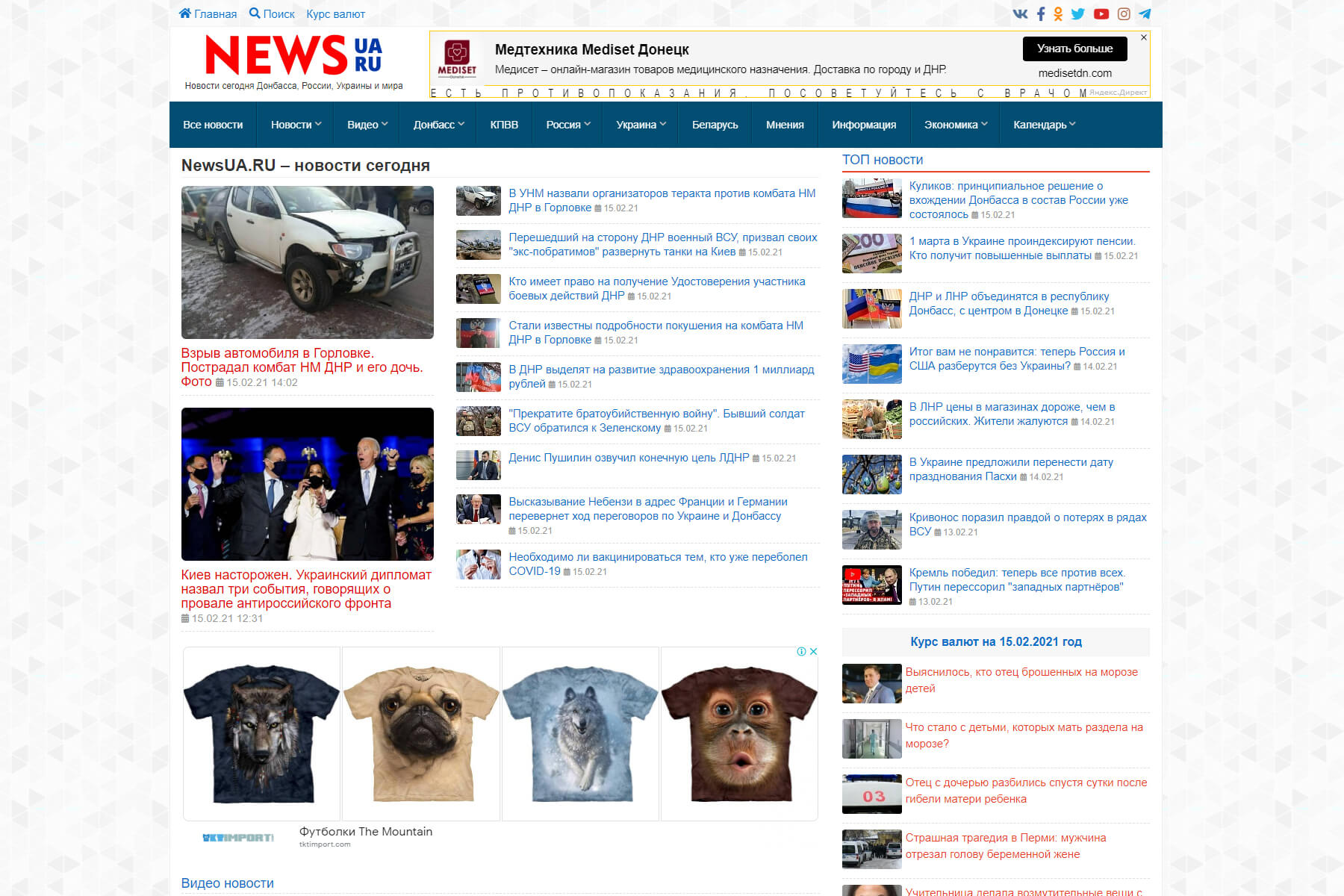Click the orangutan T-shirt ad image

pyautogui.click(x=739, y=734)
